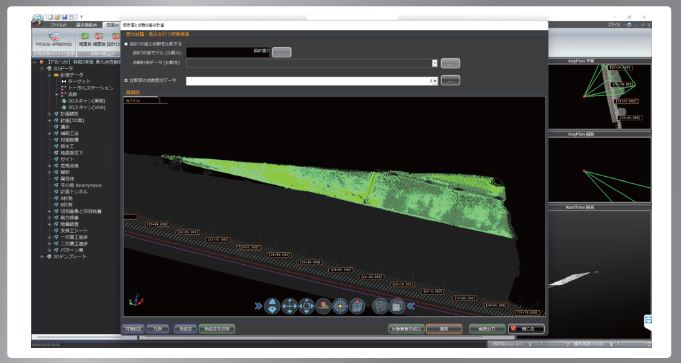Click the orange-outlined 適用 button in the dialog
Screen dimensions: 681x363
click(x=444, y=329)
